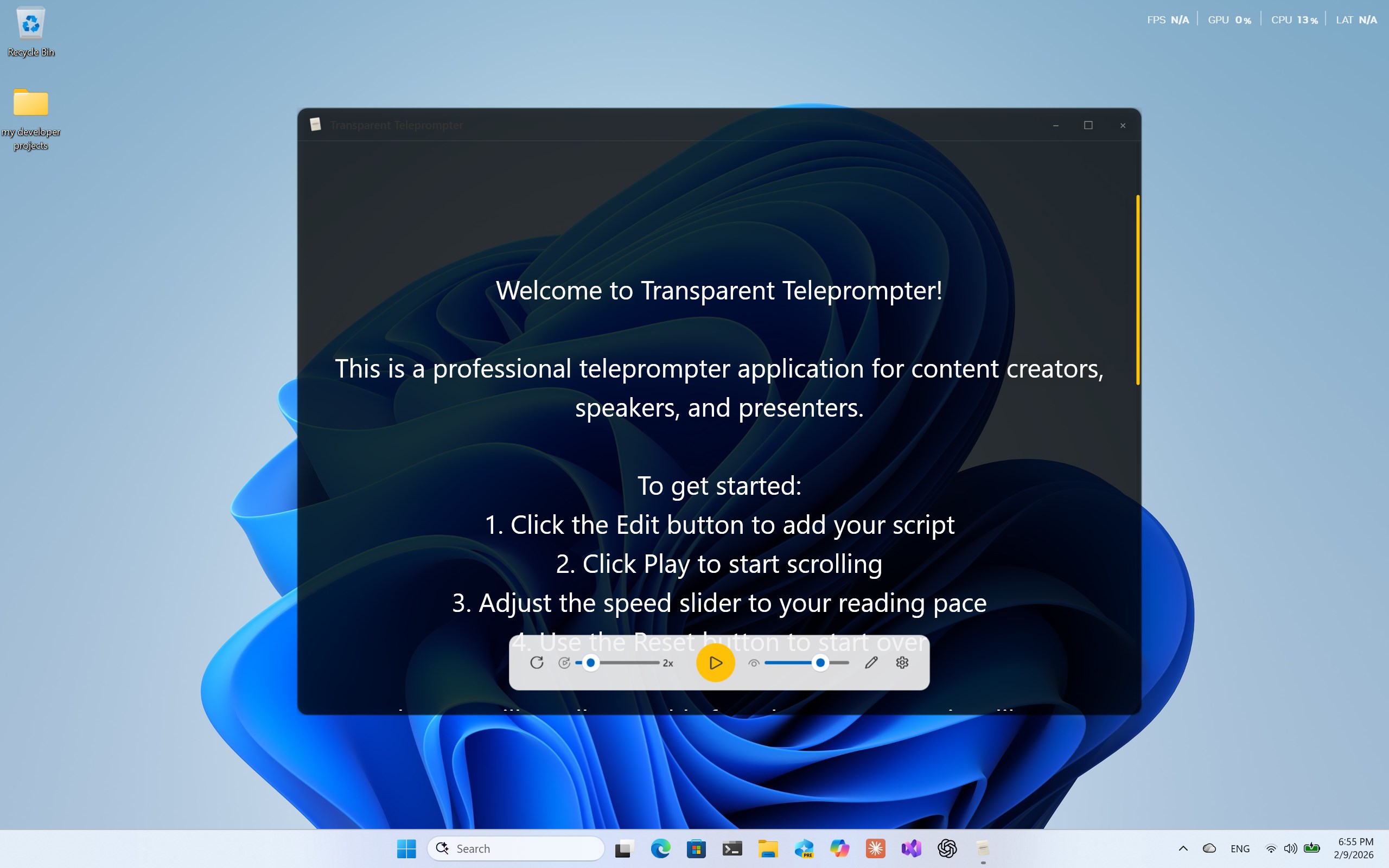The height and width of the screenshot is (868, 1389).
Task: Click ENG language indicator
Action: [1240, 848]
